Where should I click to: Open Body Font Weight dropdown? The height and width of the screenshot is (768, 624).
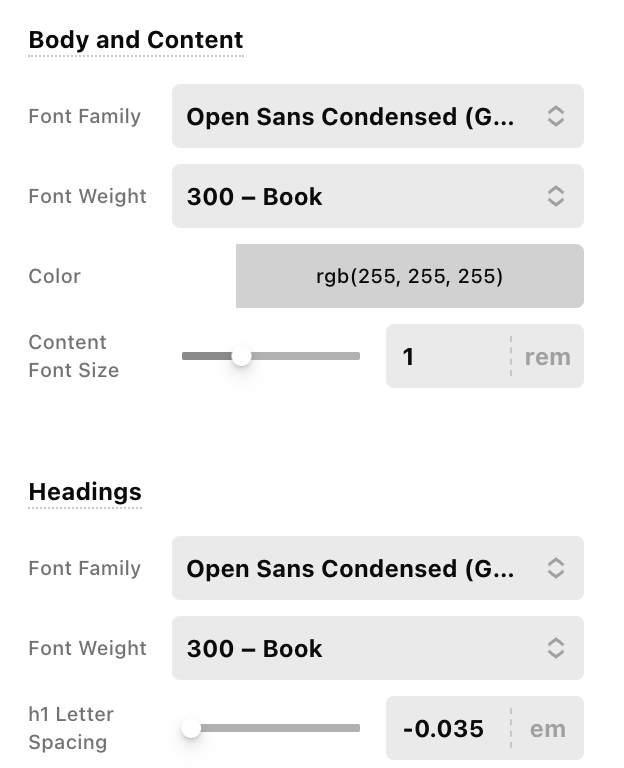pyautogui.click(x=360, y=196)
